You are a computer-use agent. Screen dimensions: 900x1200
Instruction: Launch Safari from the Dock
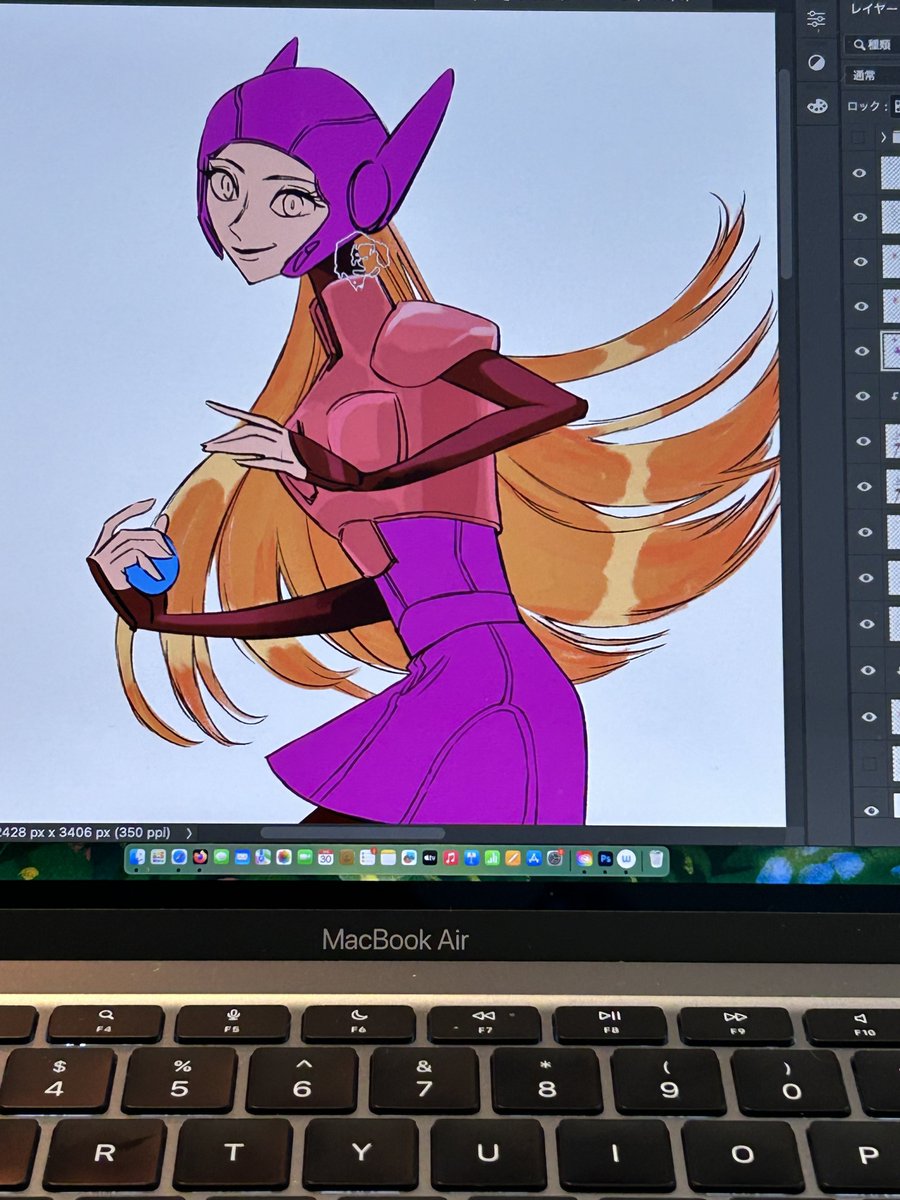coord(179,857)
